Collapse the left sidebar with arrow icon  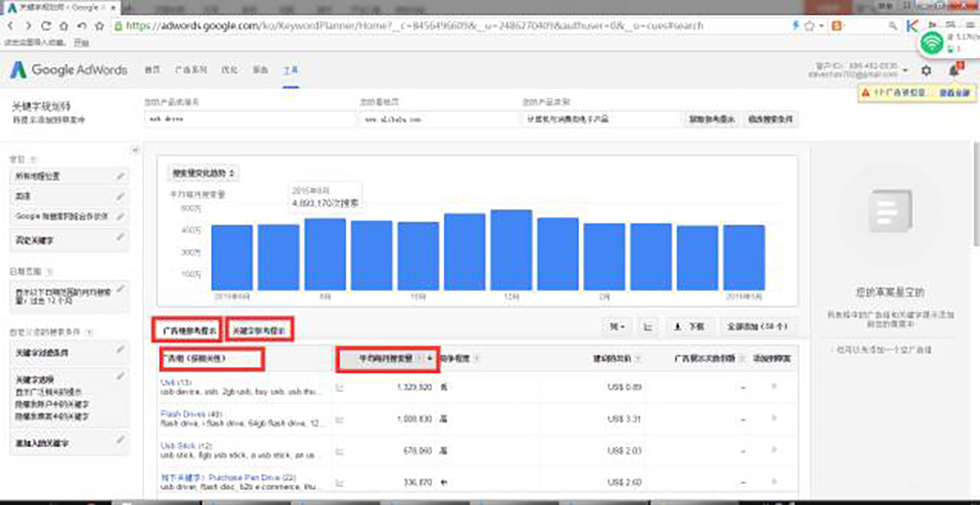136,150
